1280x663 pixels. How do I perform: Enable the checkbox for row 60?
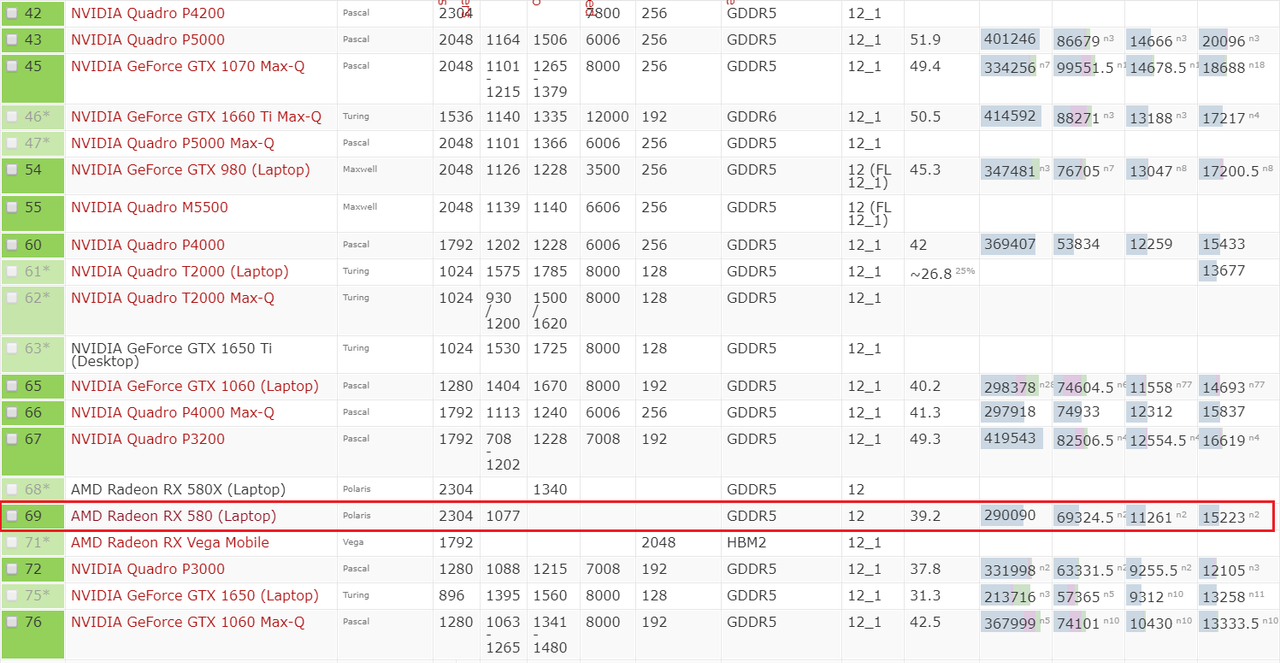tap(12, 245)
